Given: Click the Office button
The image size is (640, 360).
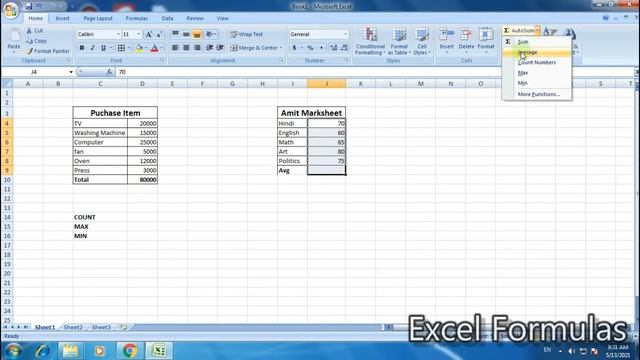Looking at the screenshot, I should [11, 10].
